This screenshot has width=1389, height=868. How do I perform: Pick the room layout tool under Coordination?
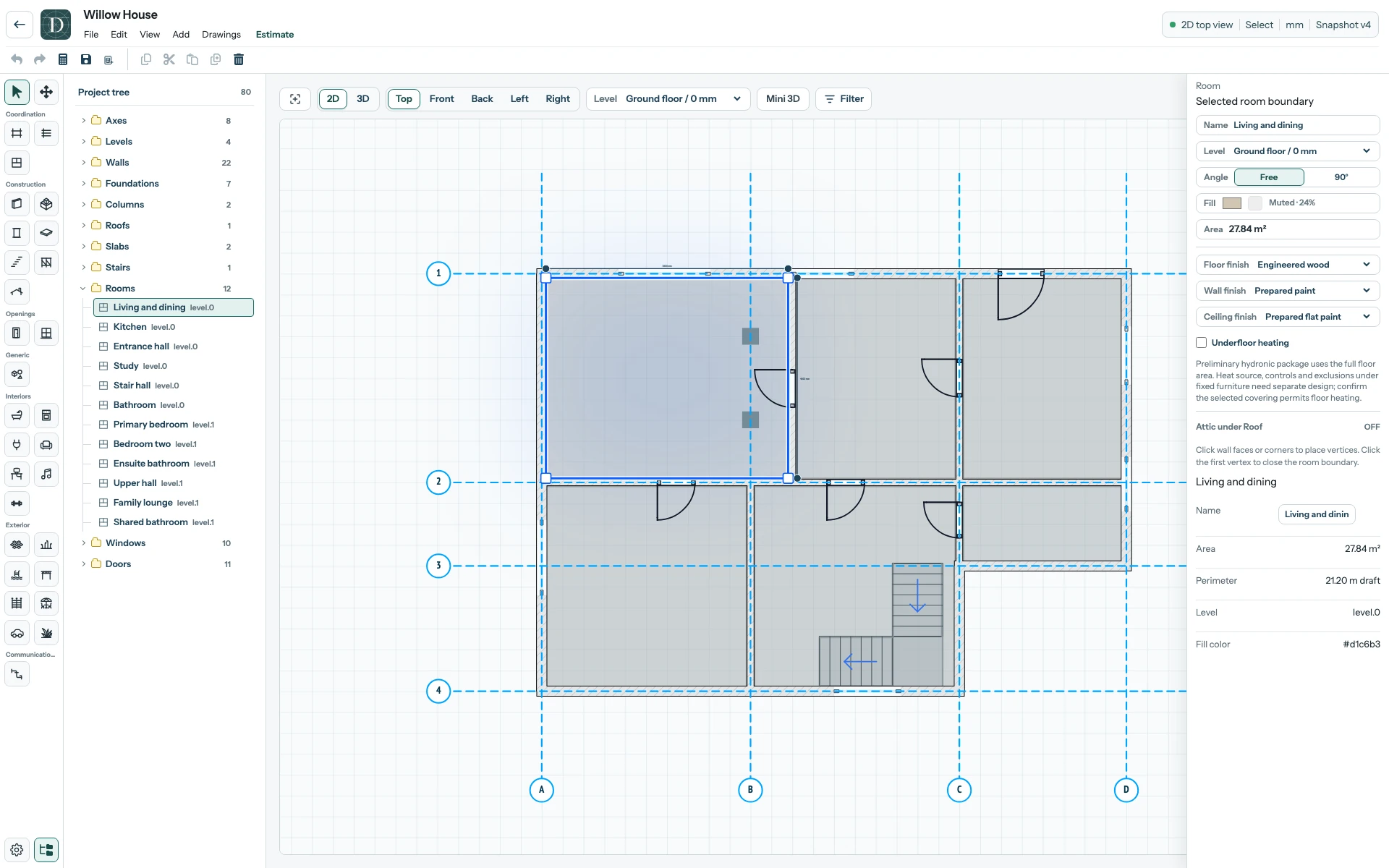(17, 163)
